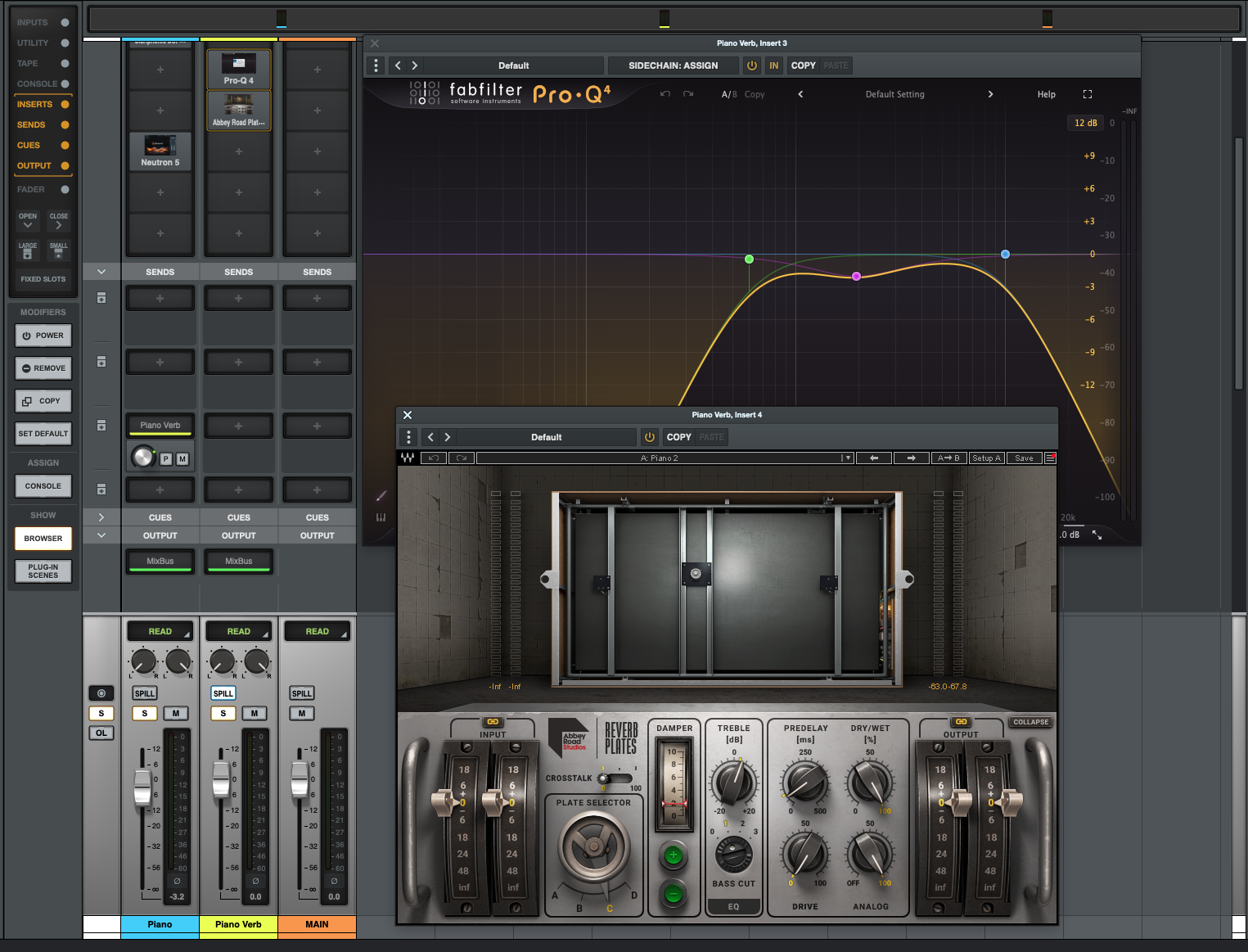1248x952 pixels.
Task: Select SENDS in the left view list
Action: 31,124
